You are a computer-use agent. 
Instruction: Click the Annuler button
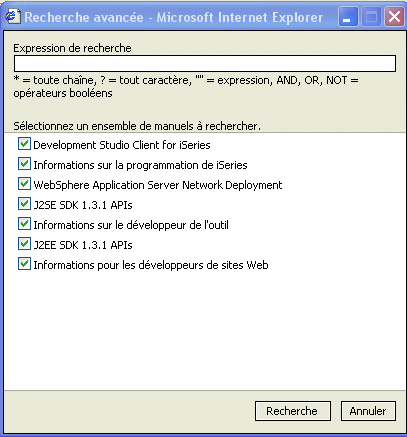tap(368, 411)
